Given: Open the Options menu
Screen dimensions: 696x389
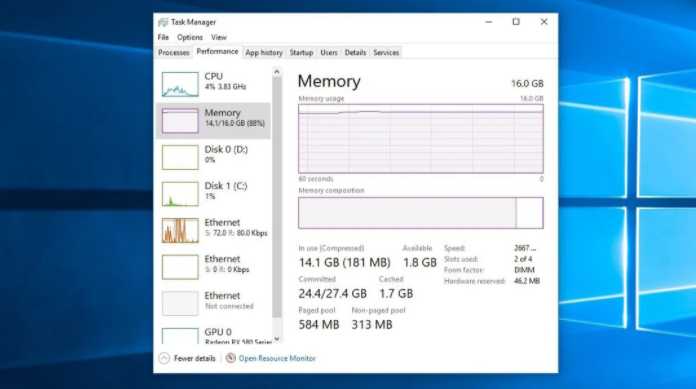Looking at the screenshot, I should coord(190,37).
